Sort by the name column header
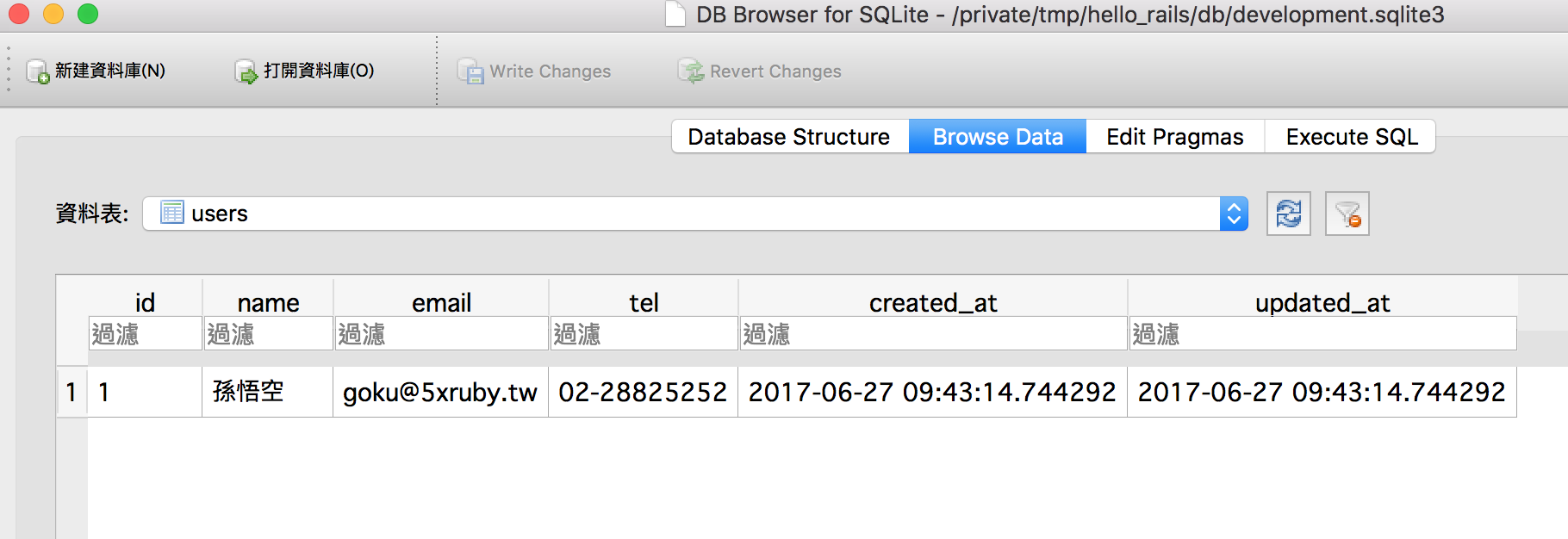 coord(268,302)
